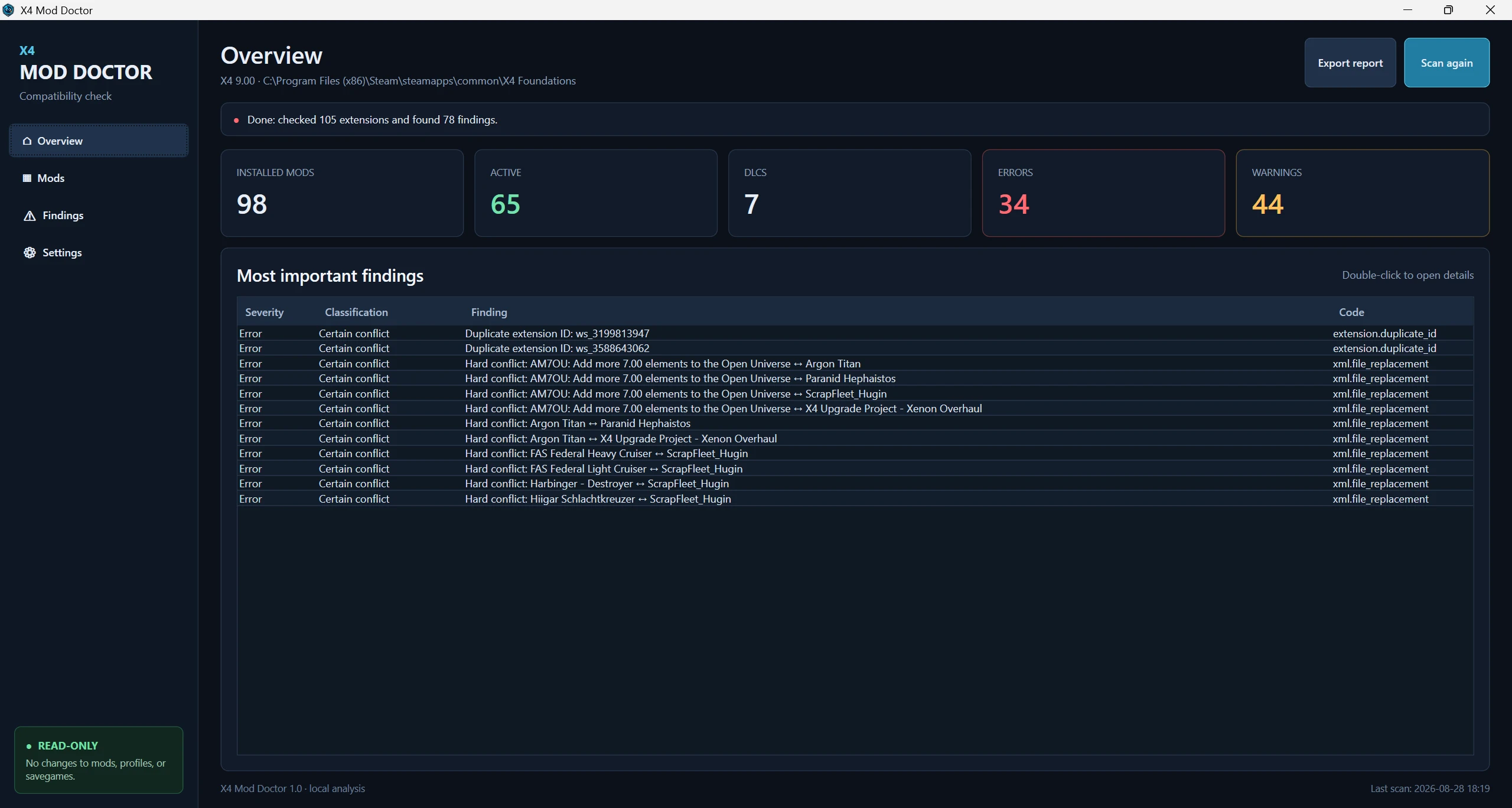This screenshot has height=808, width=1512.
Task: Run the scan again
Action: click(x=1446, y=63)
